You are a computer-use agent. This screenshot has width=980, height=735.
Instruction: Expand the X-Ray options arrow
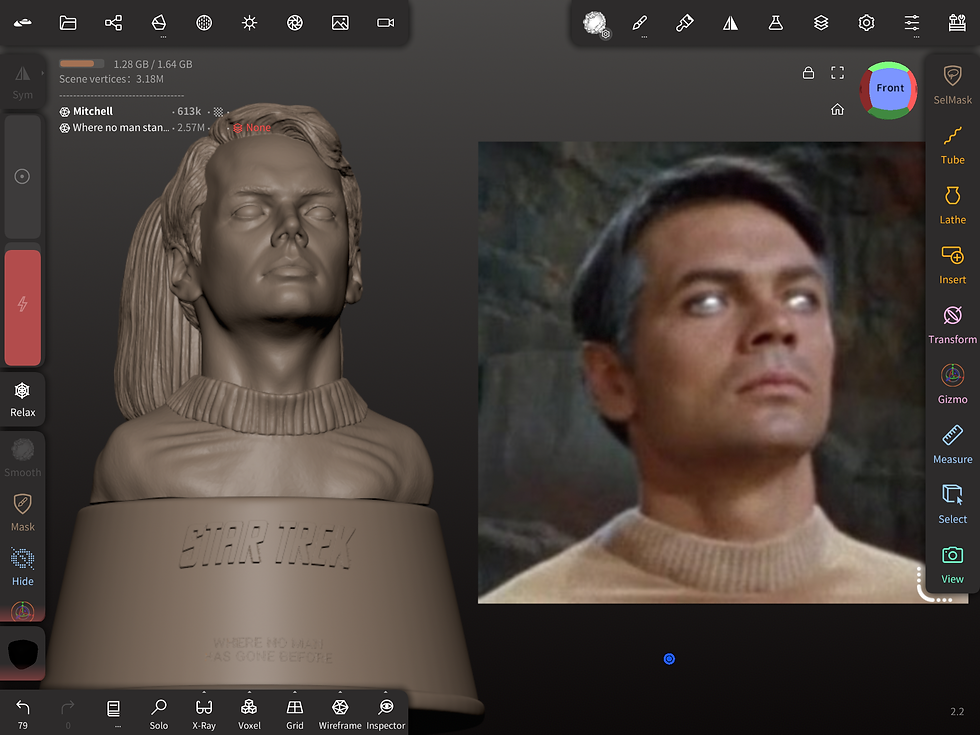[204, 692]
